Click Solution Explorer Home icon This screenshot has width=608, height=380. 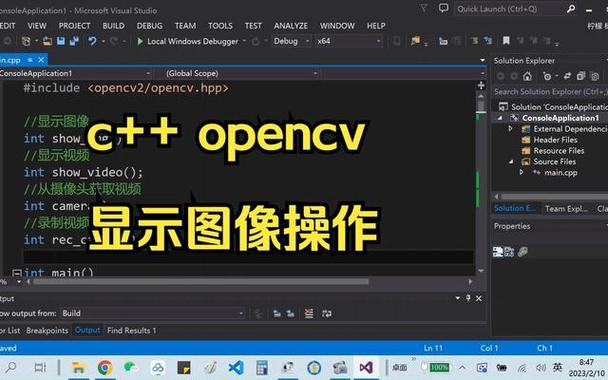527,76
